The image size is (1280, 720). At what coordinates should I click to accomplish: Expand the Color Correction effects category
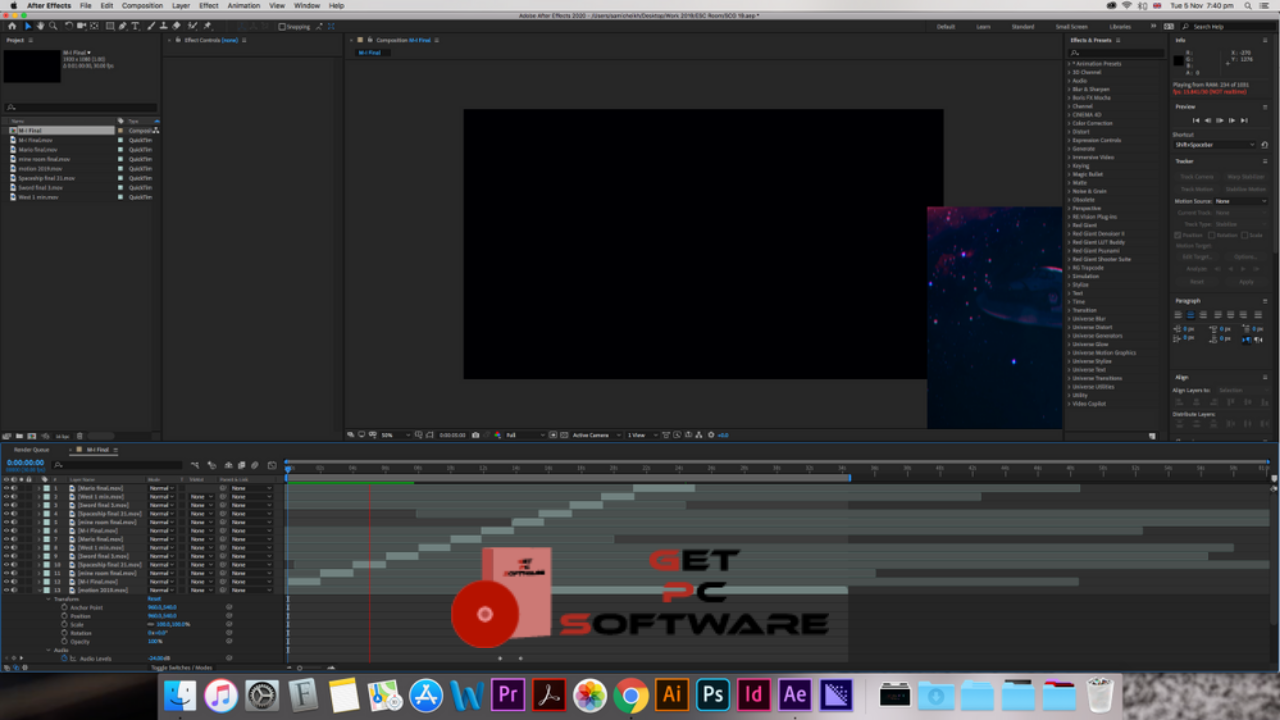click(1069, 123)
